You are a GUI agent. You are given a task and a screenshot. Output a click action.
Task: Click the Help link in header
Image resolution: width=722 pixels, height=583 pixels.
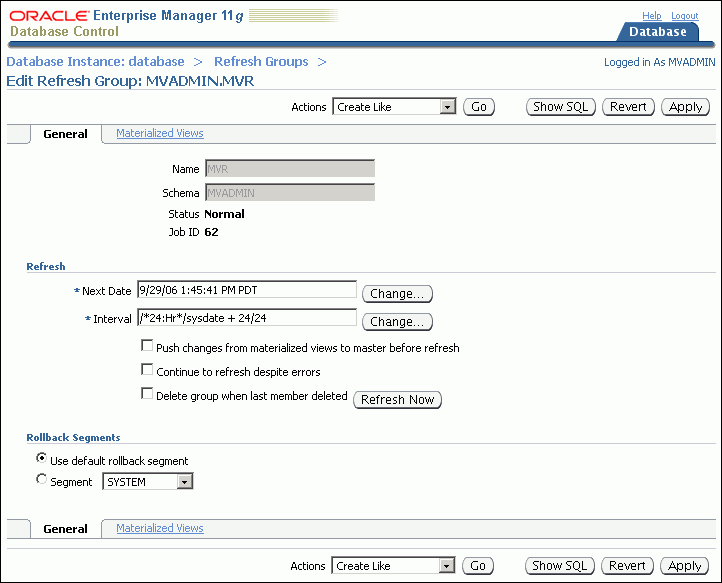[x=651, y=16]
